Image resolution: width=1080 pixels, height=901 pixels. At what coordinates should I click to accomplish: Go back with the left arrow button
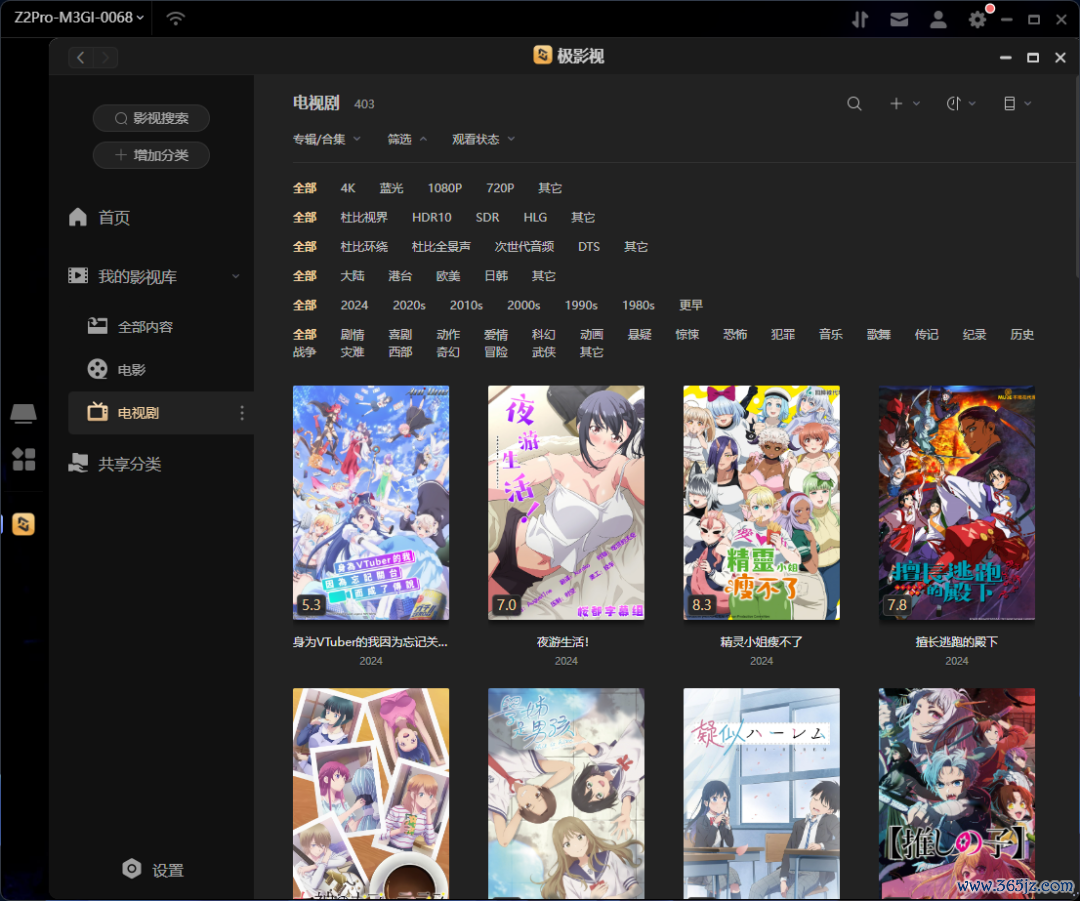pos(81,57)
